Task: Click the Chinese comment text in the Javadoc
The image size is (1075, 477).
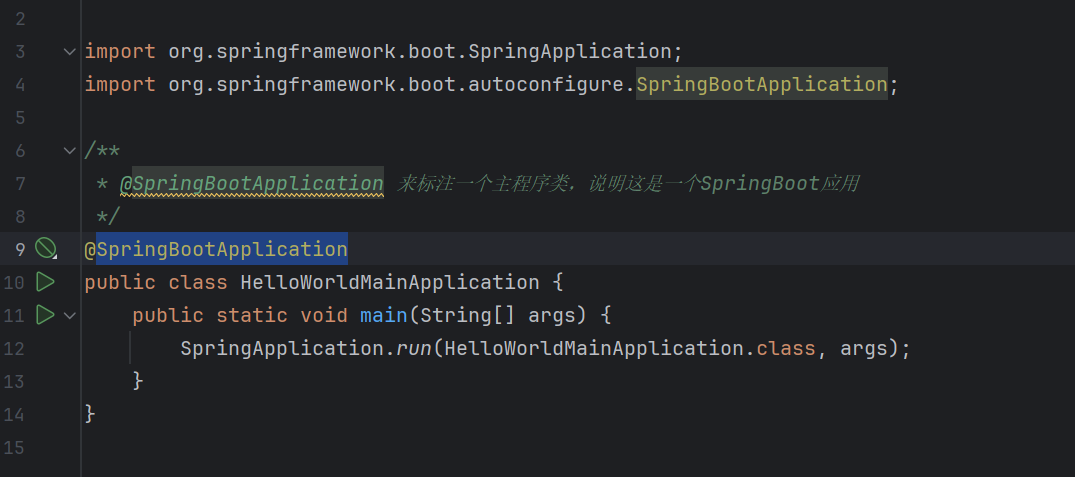Action: [627, 184]
